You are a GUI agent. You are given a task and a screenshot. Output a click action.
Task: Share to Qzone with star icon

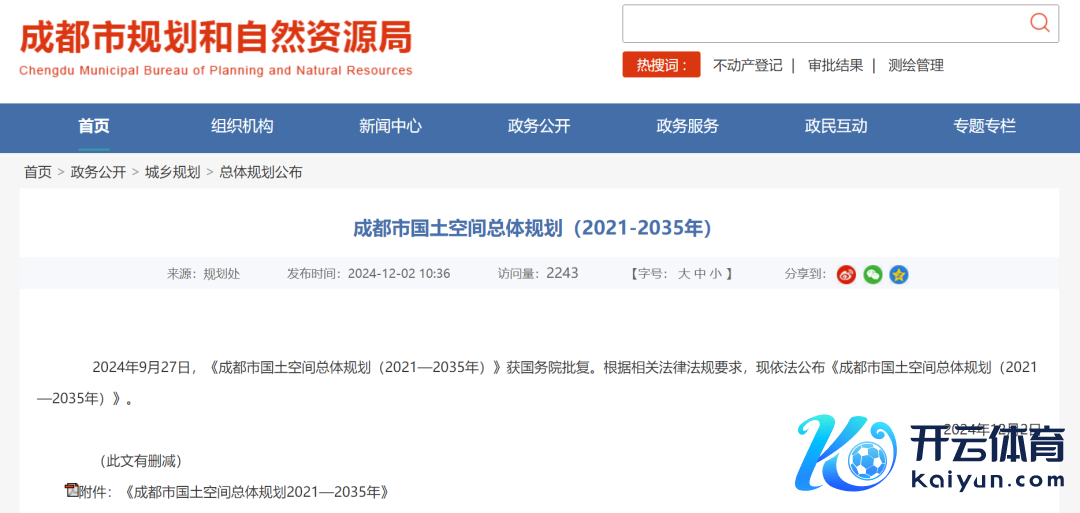click(x=899, y=274)
